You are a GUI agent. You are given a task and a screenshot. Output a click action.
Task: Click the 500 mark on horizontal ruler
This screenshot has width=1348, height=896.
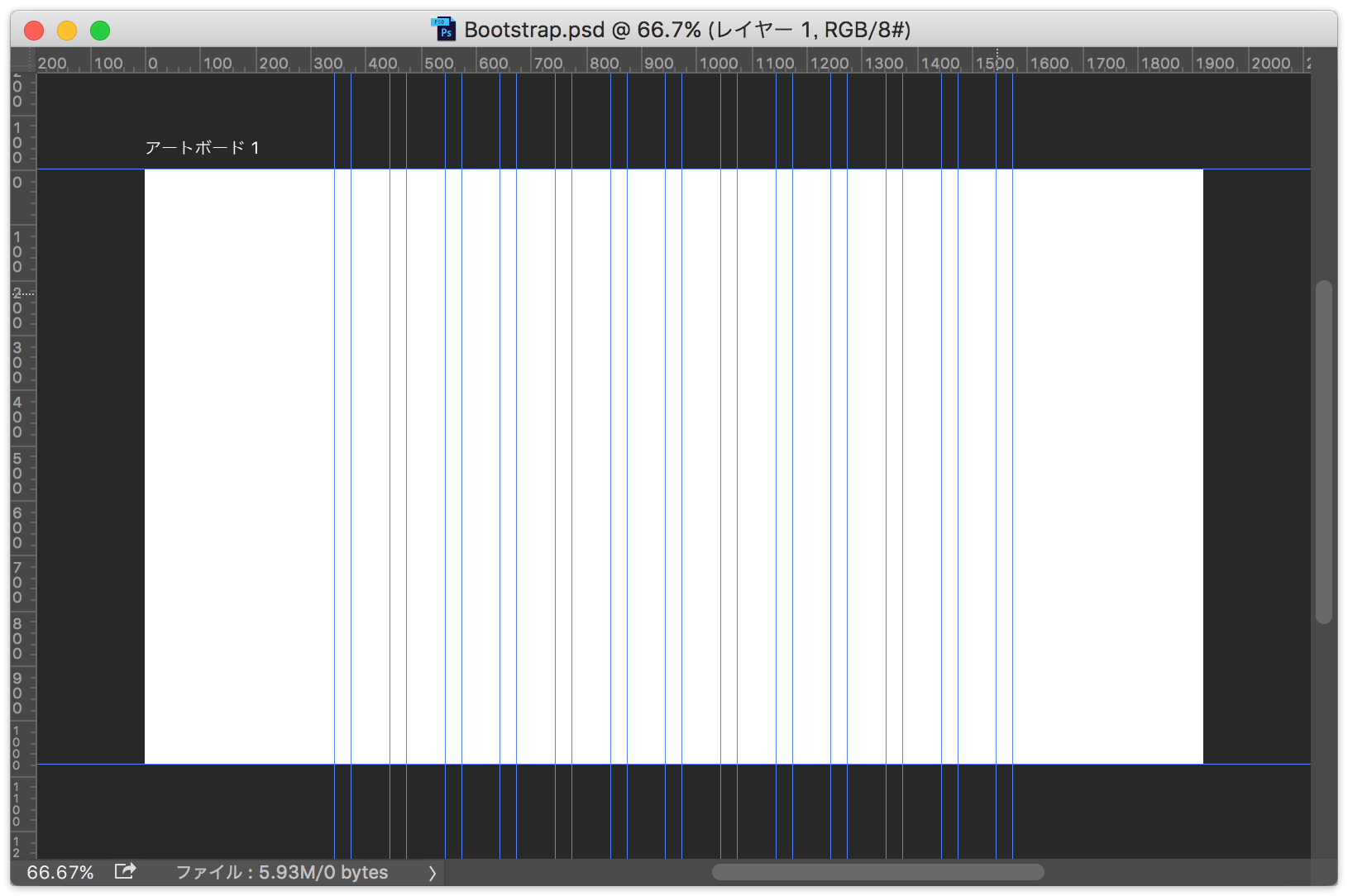click(439, 64)
